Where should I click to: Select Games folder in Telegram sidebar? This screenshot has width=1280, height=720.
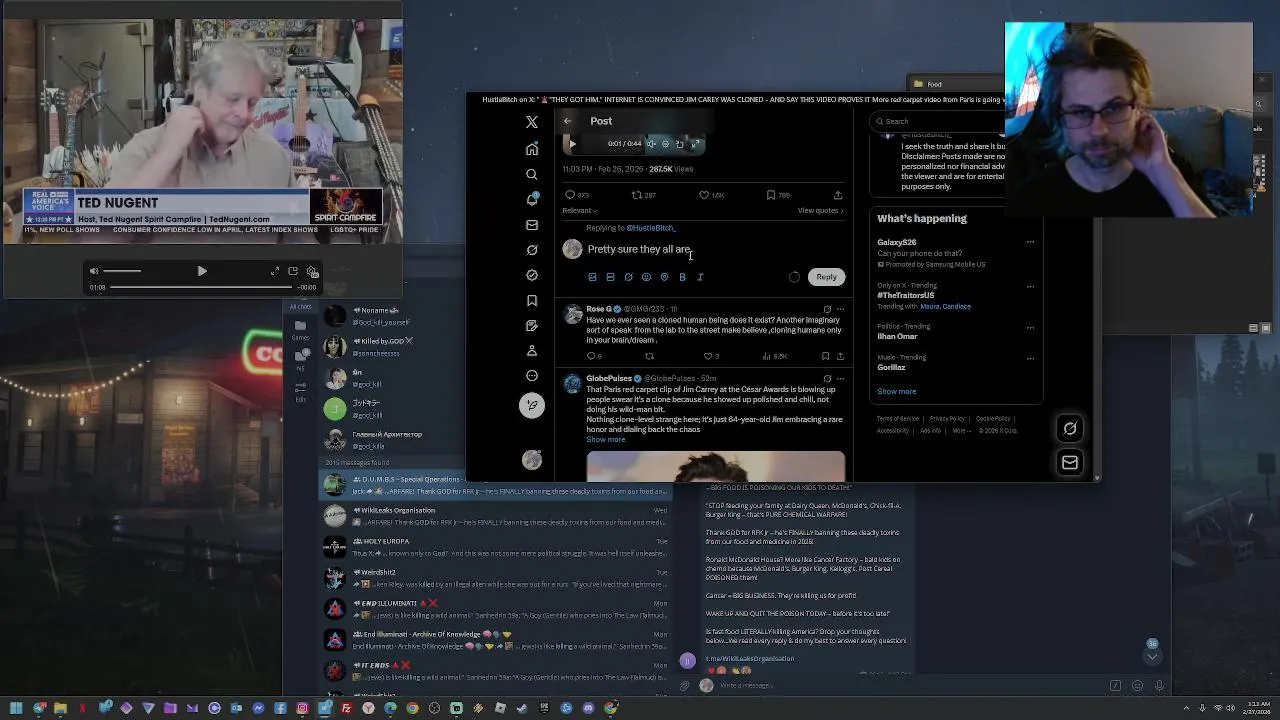[x=300, y=330]
